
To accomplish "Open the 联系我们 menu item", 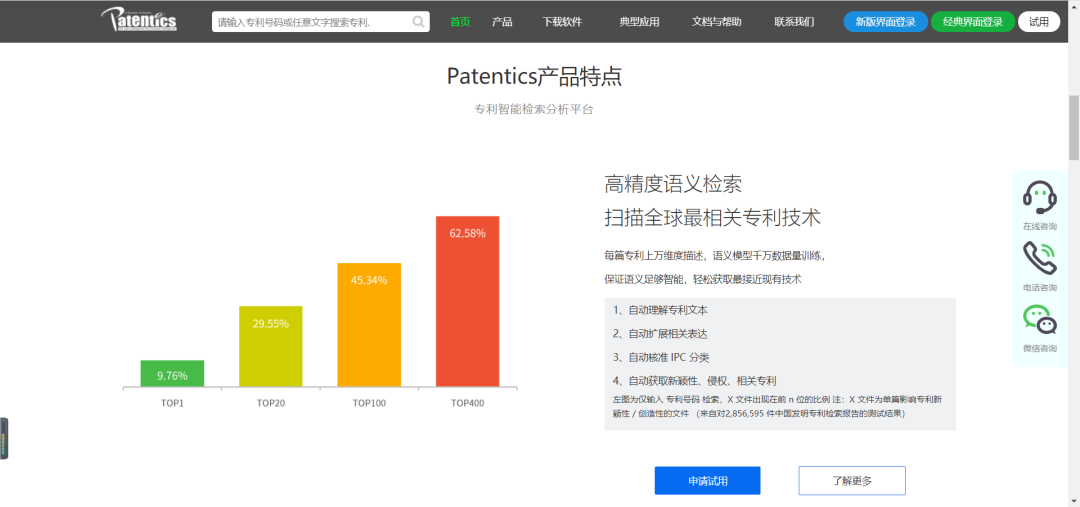I will tap(794, 21).
